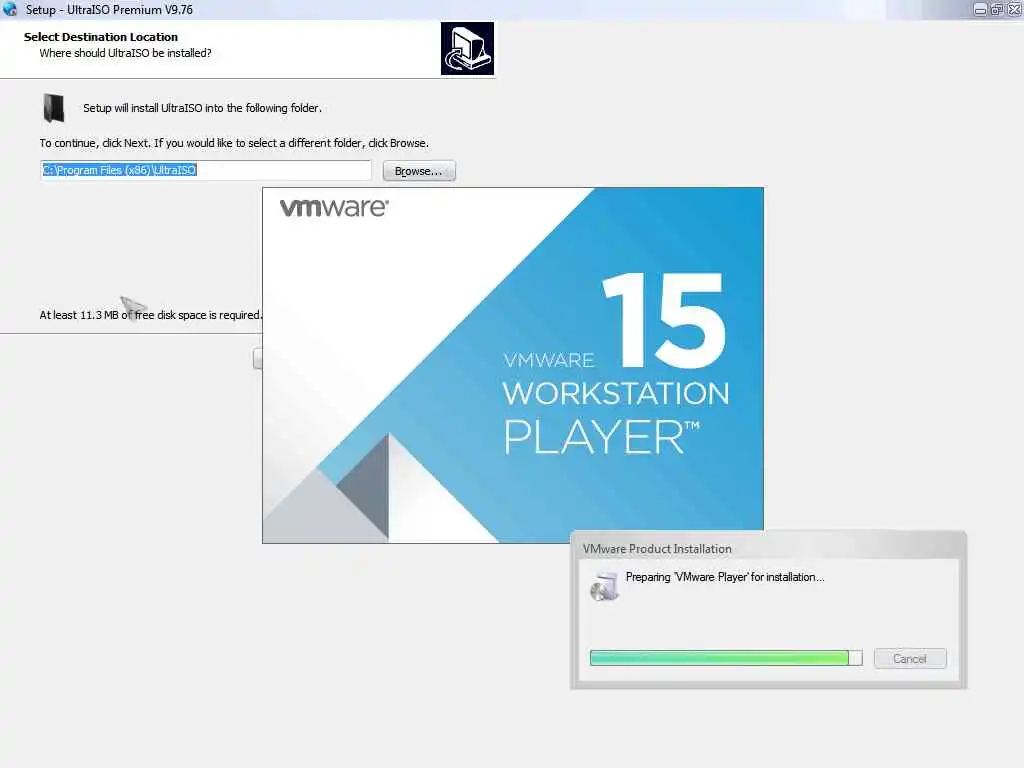
Task: Click 'Setup will install UltraISO into the following folder.' text
Action: [202, 108]
